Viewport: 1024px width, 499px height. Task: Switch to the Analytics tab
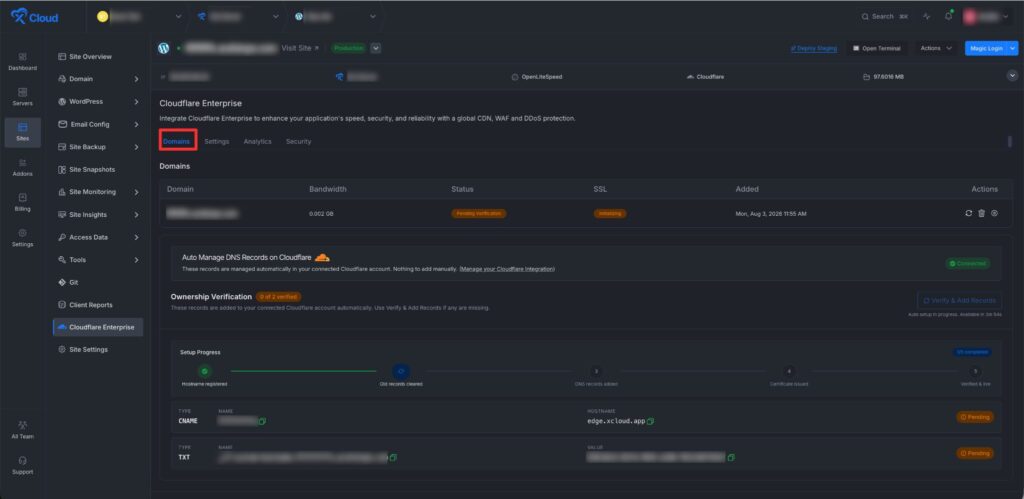point(257,141)
